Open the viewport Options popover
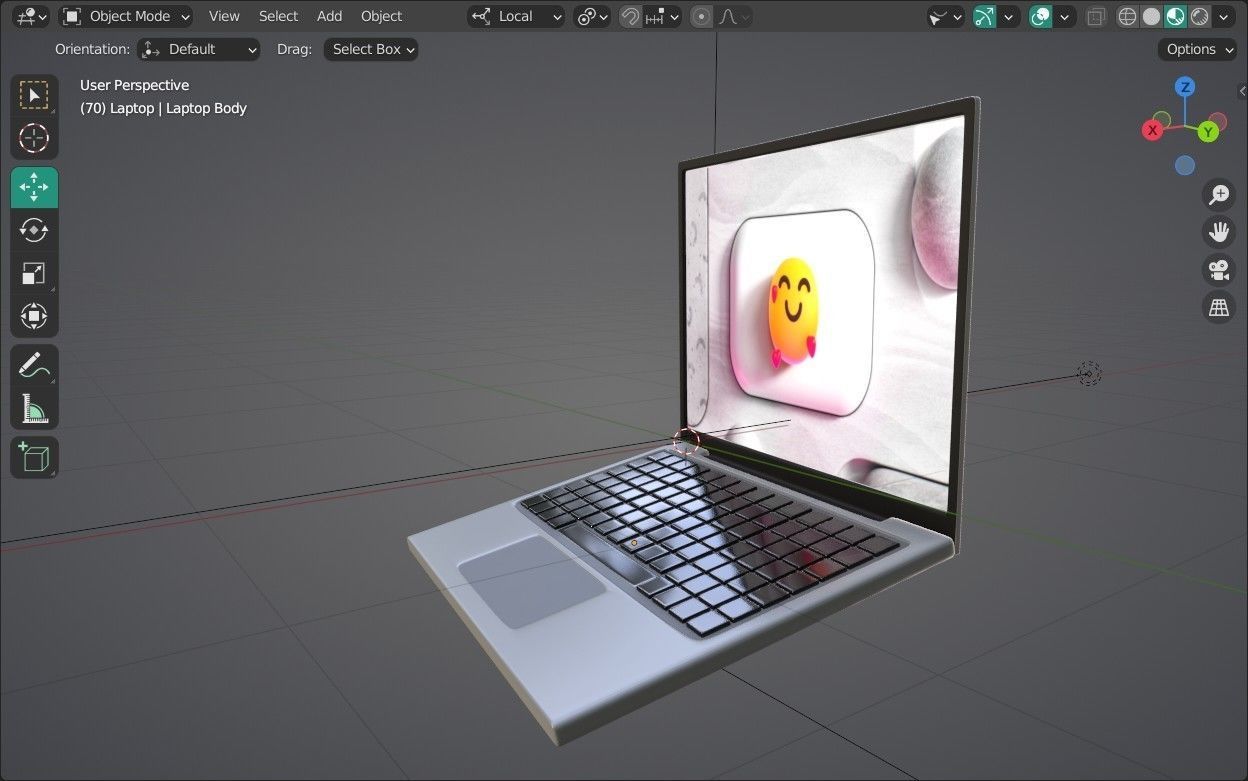Viewport: 1248px width, 781px height. tap(1196, 49)
